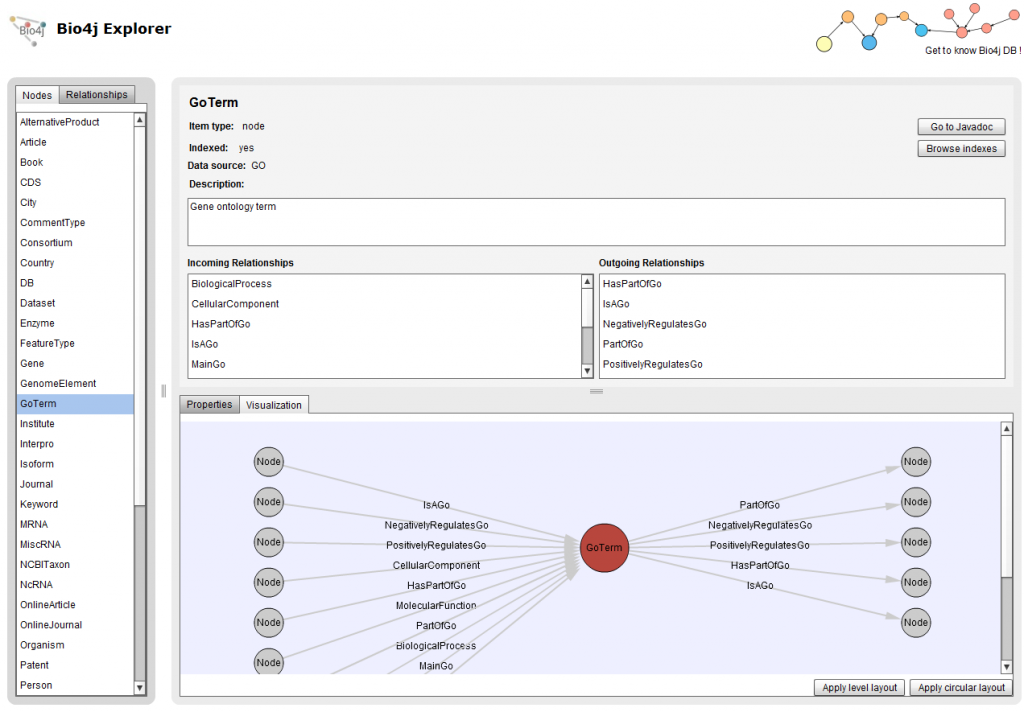
Task: Click MolecularFunction edge label in graph
Action: (x=436, y=606)
